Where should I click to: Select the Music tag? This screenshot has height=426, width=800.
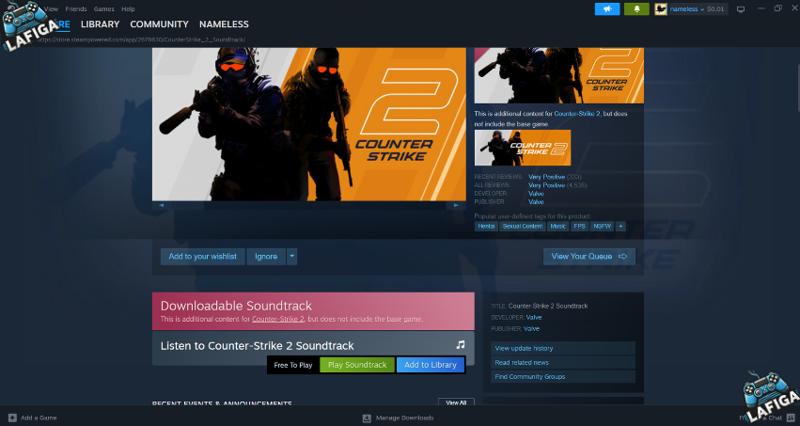[558, 227]
